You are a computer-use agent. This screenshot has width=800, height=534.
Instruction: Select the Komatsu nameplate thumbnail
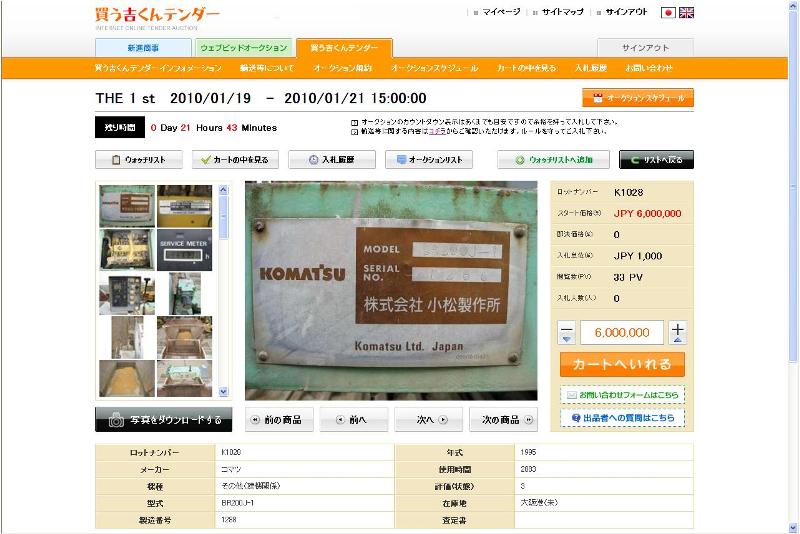[127, 206]
